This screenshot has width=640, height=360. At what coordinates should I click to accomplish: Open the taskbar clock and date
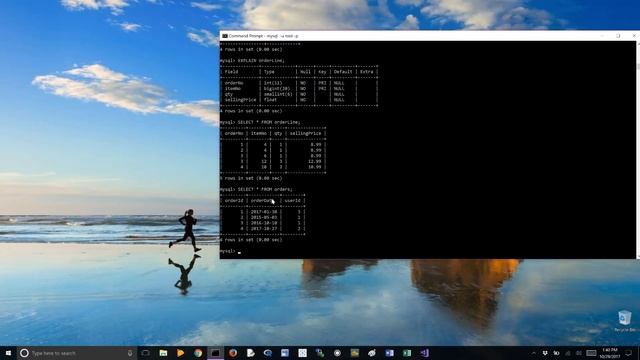click(x=610, y=353)
